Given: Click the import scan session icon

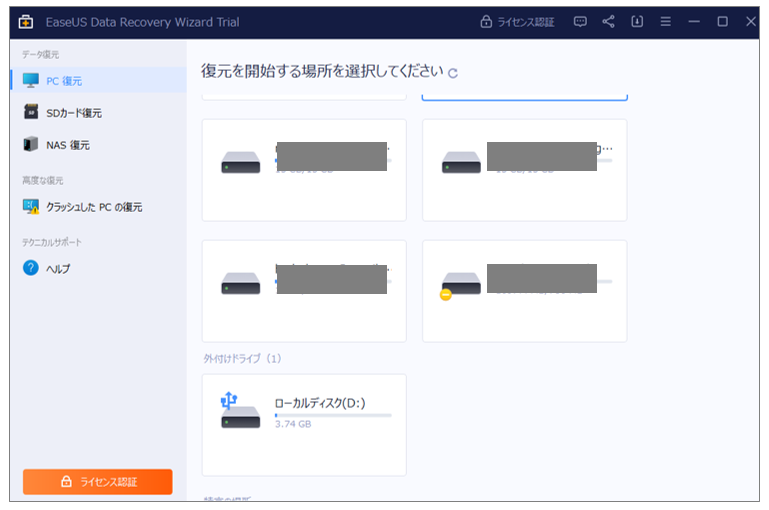Looking at the screenshot, I should tap(637, 22).
